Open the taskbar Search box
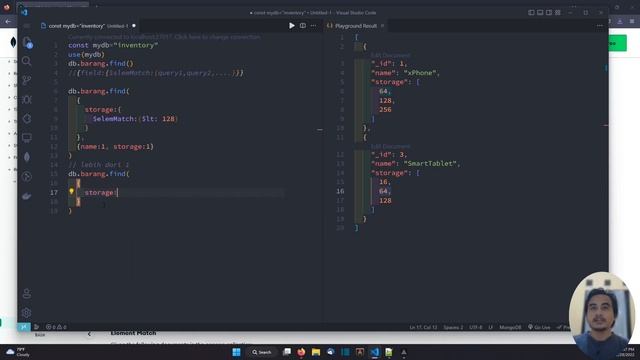Screen dimensions: 640x360 [x=262, y=352]
